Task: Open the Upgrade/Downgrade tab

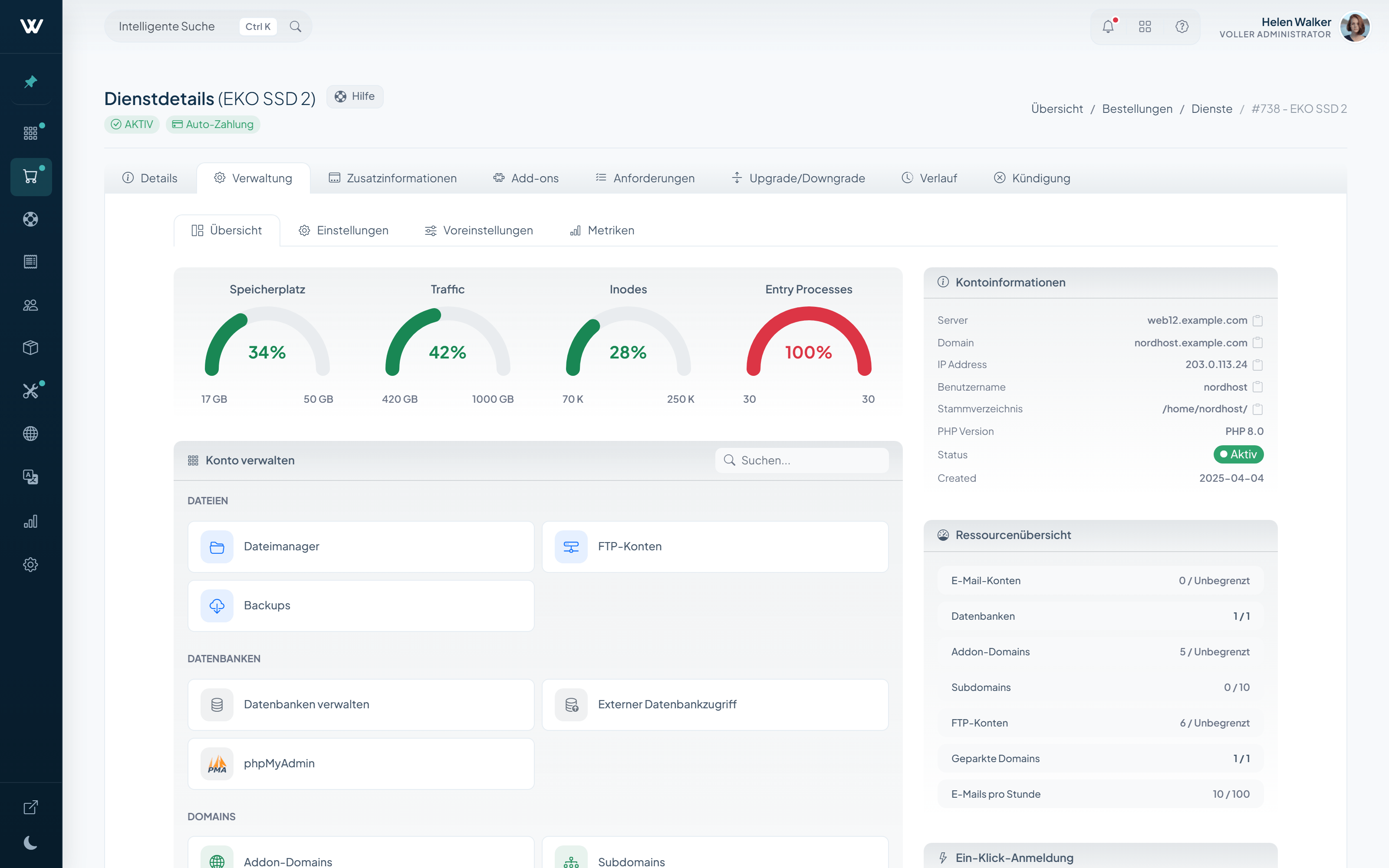Action: [x=798, y=178]
